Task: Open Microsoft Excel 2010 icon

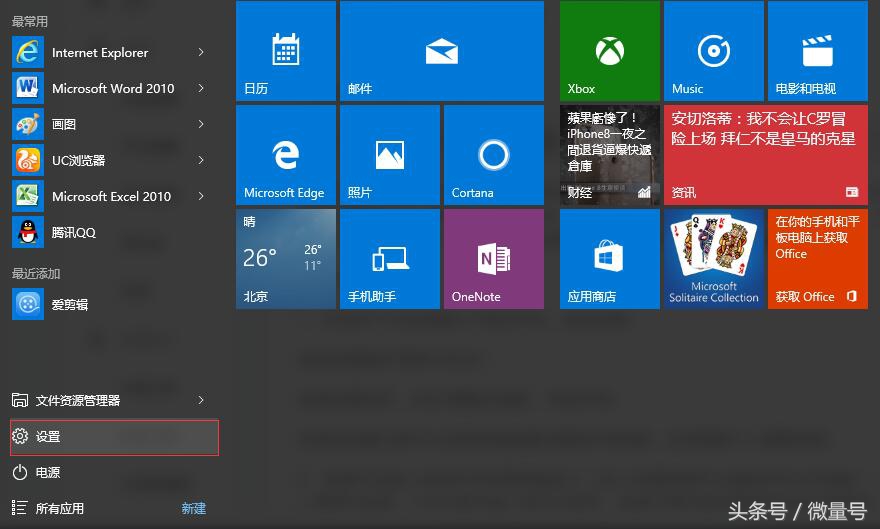Action: pos(28,196)
